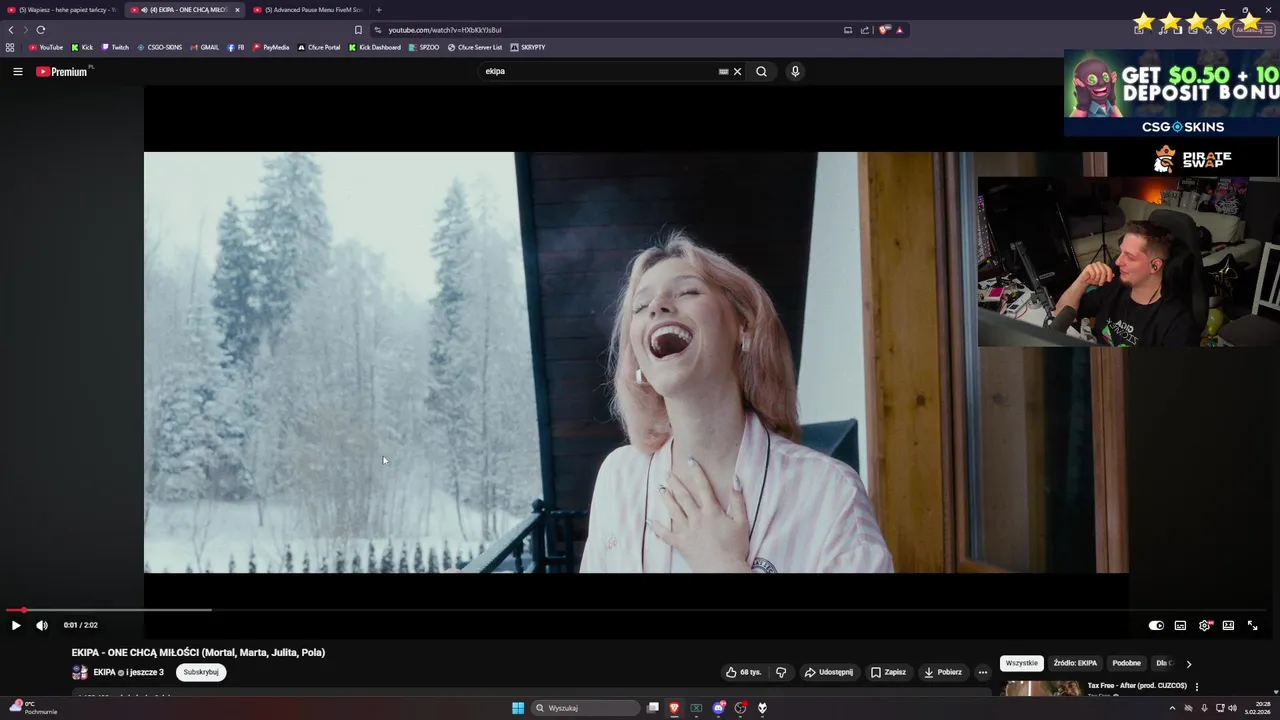Clear the search box text
Screen dimensions: 1280x720
point(737,71)
